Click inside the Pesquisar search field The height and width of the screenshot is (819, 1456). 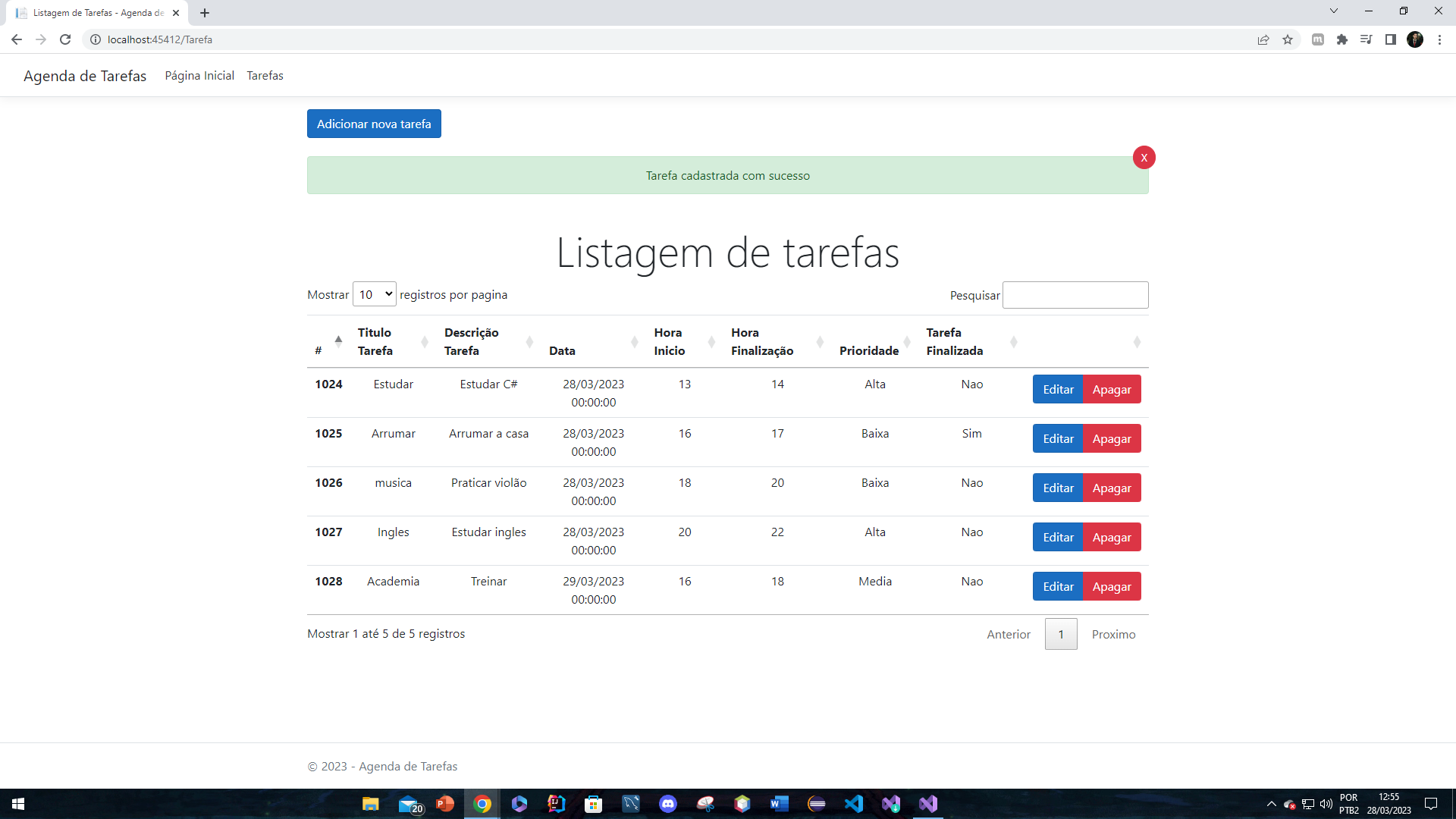pyautogui.click(x=1075, y=295)
